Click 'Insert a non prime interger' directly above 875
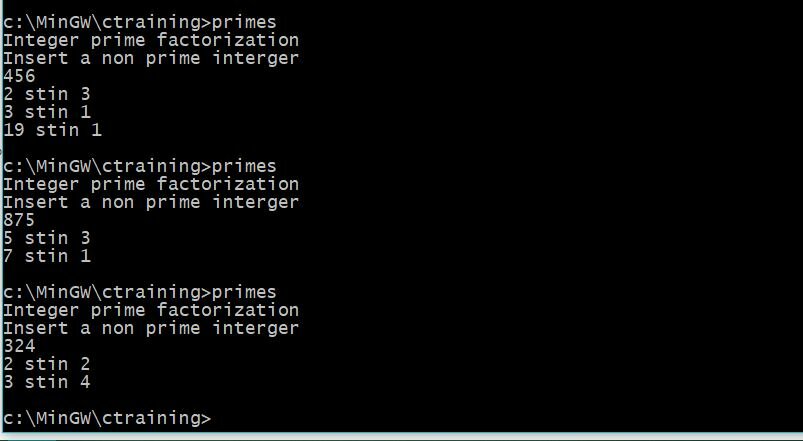The width and height of the screenshot is (803, 441). (151, 202)
